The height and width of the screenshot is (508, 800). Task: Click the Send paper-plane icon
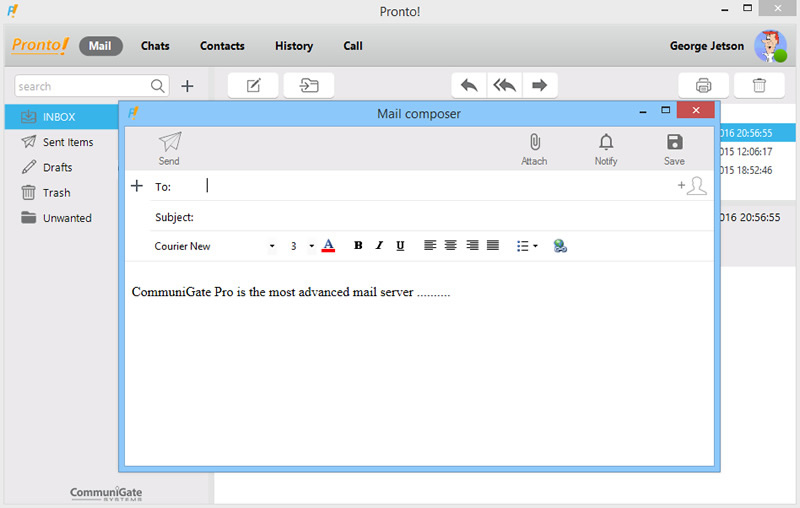point(169,142)
